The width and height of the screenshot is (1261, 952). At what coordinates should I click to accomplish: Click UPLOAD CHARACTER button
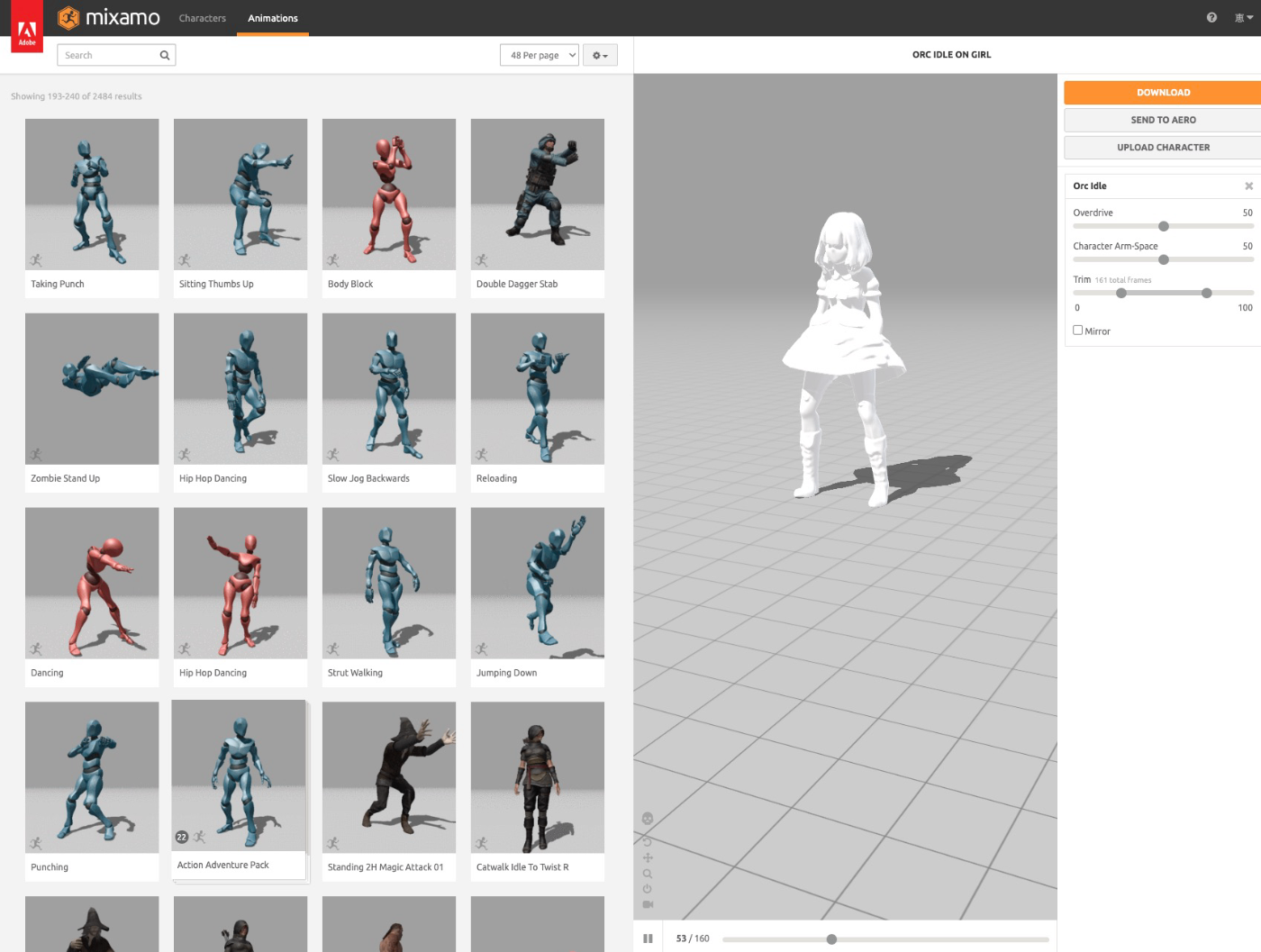point(1163,148)
